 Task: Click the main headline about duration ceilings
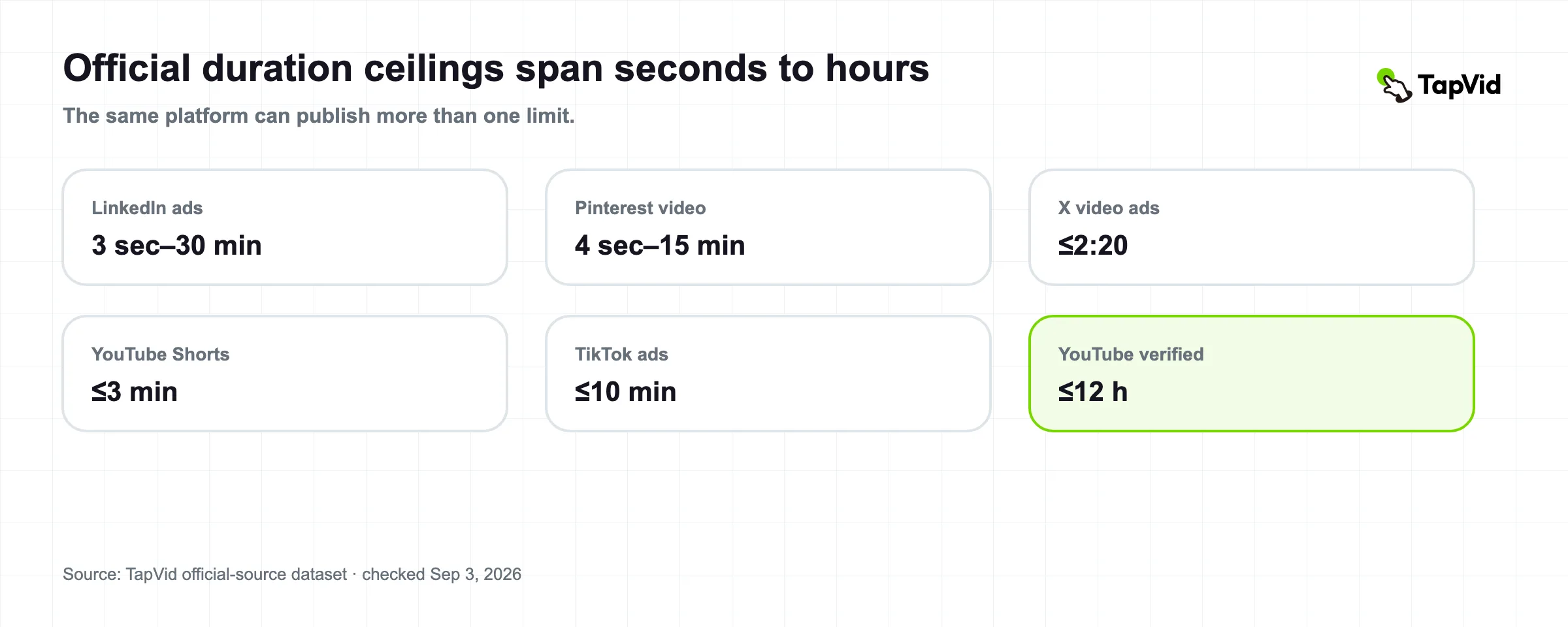tap(496, 69)
